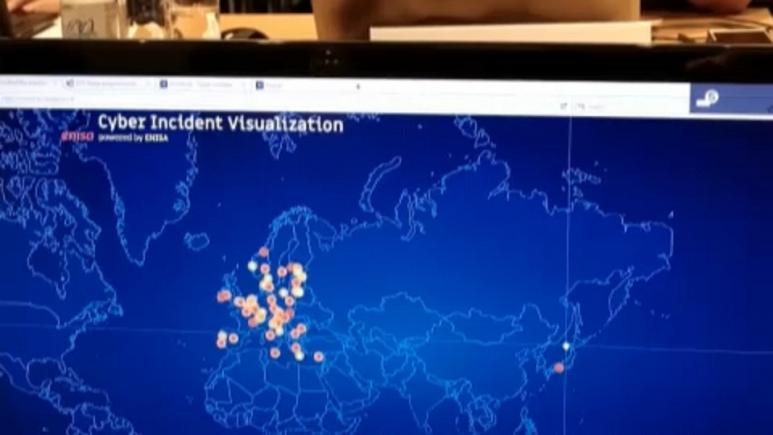The image size is (773, 435).
Task: Select the white incident marker over Japan
Action: click(566, 346)
